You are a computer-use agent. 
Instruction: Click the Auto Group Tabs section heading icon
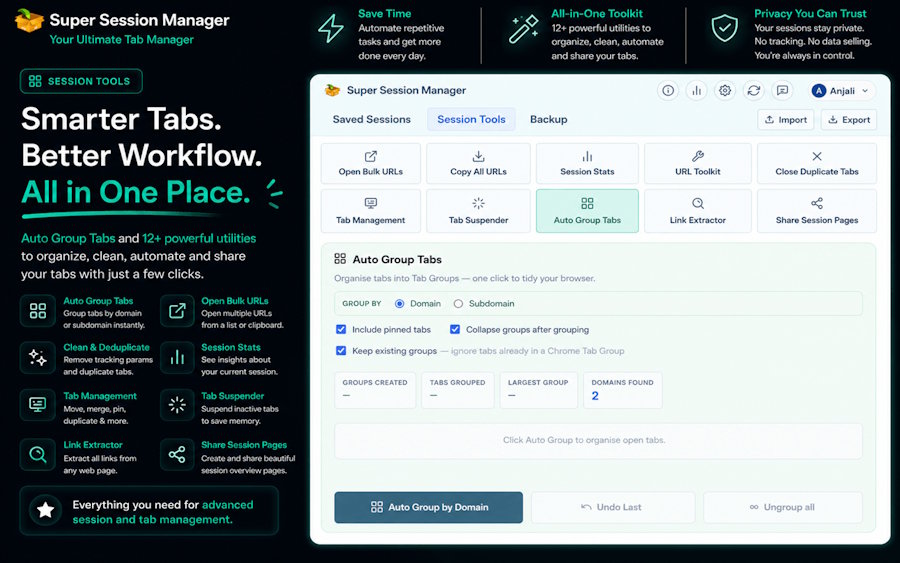point(340,259)
